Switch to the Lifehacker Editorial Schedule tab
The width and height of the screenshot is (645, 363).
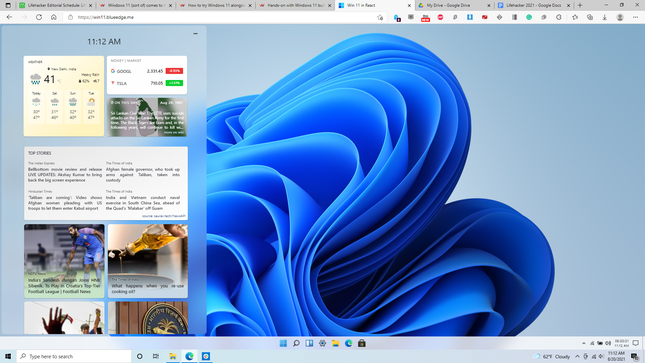[x=56, y=5]
